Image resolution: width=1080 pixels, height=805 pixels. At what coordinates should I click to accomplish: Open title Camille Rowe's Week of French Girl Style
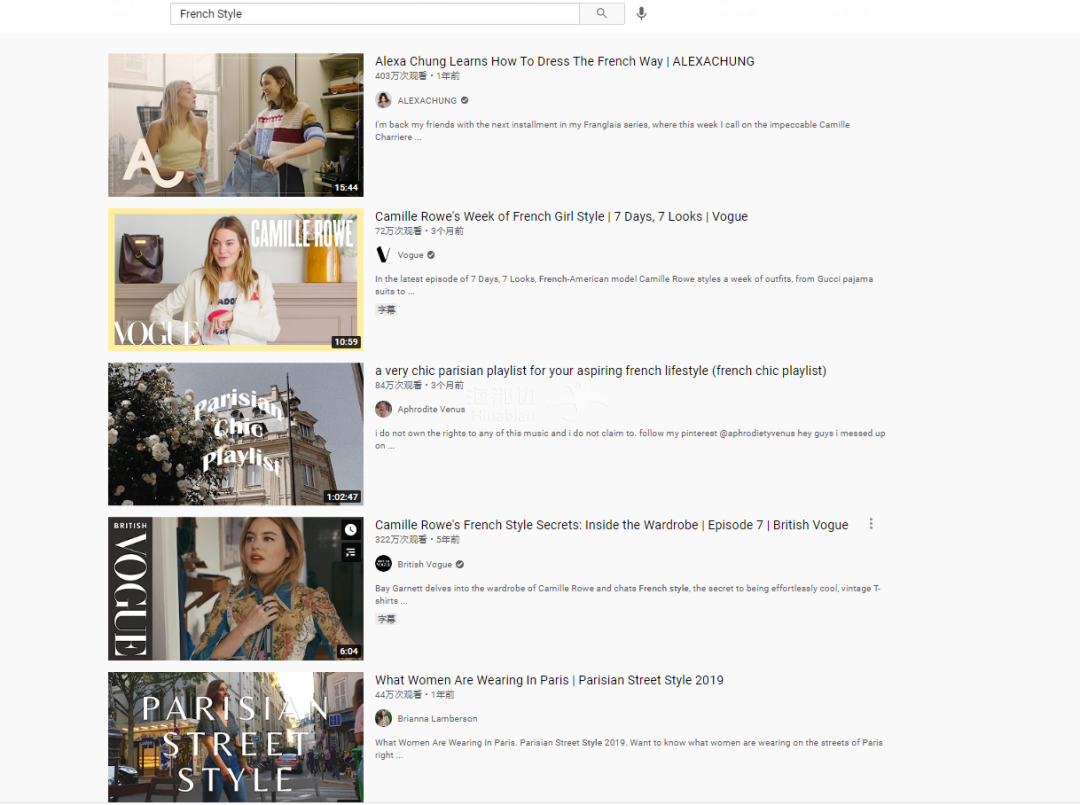(561, 216)
